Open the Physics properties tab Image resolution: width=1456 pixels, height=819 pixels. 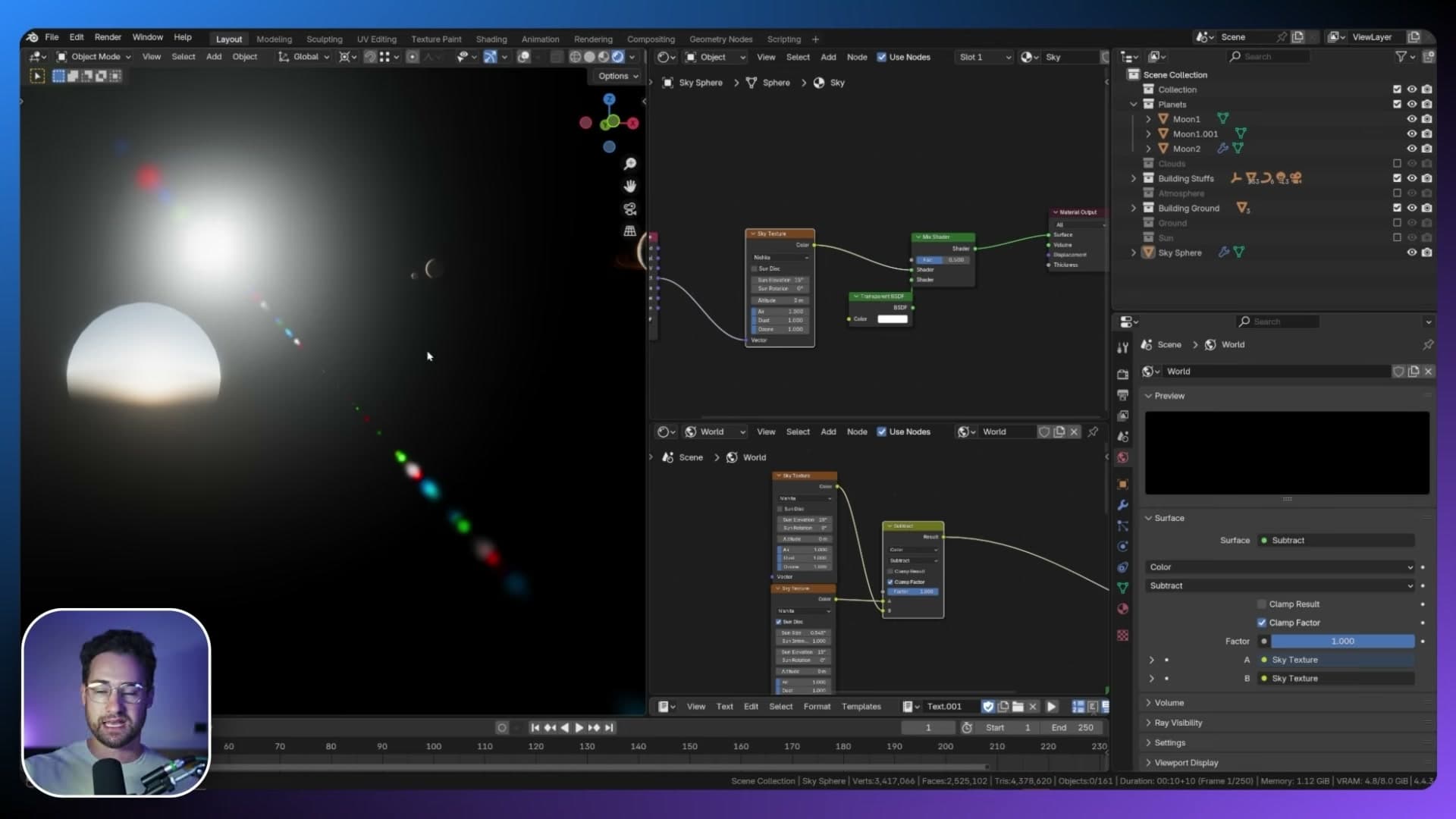pos(1123,546)
